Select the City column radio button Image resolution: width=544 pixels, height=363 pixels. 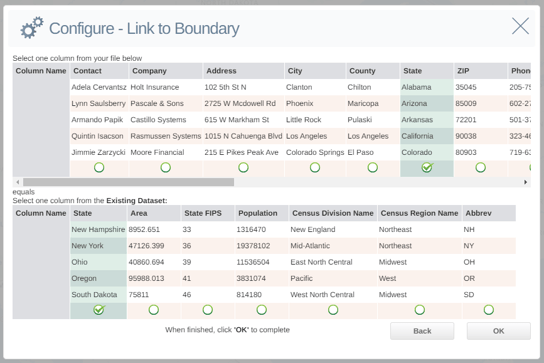point(315,168)
